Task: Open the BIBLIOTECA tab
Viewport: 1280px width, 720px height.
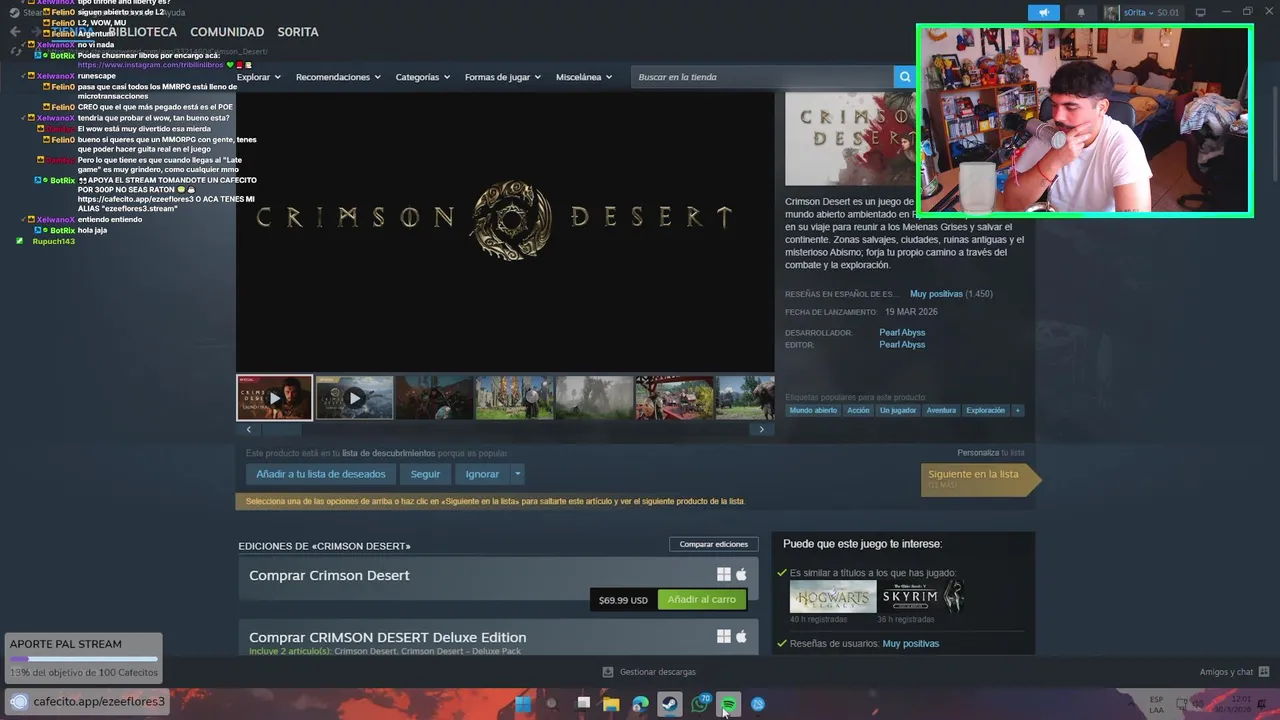Action: point(142,32)
